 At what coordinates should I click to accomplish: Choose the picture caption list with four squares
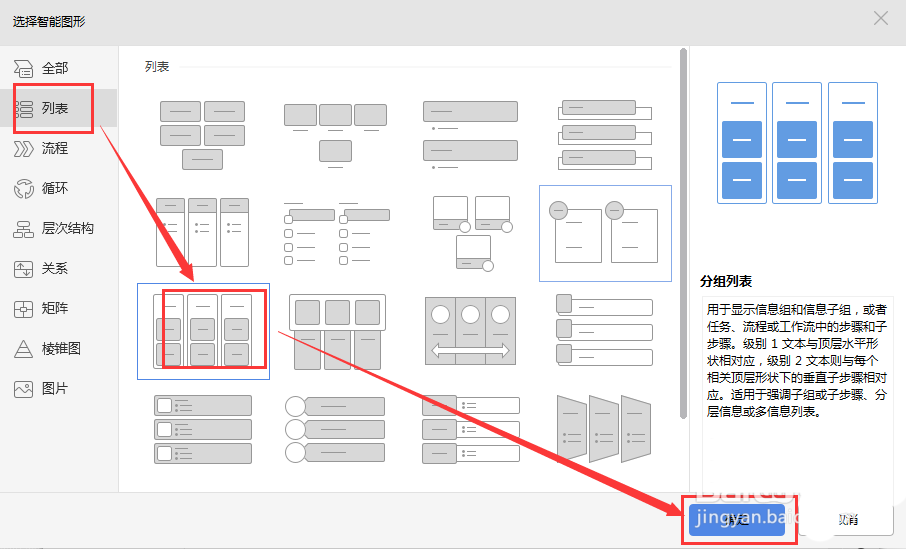click(x=335, y=135)
